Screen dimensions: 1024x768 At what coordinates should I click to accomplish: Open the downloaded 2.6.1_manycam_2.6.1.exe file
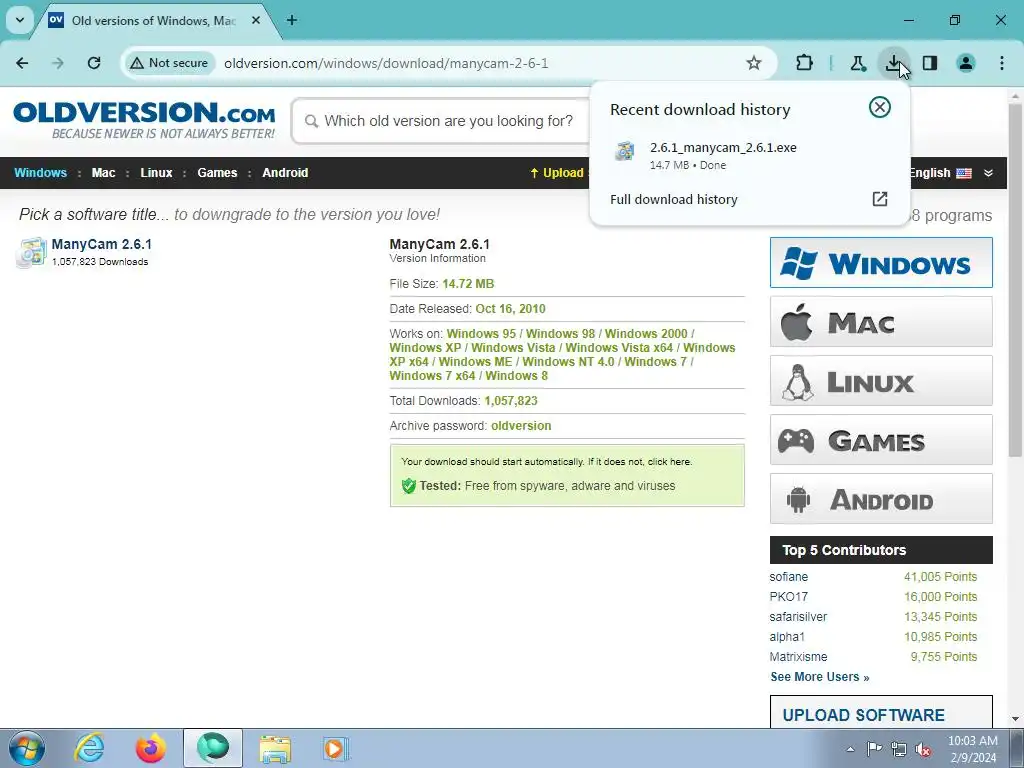pos(723,148)
